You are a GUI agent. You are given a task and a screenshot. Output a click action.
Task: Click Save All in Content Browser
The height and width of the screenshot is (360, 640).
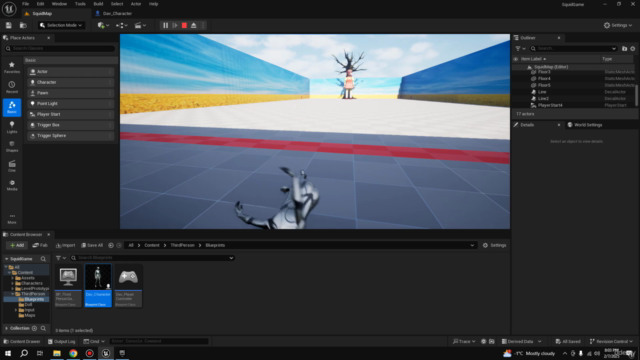(x=92, y=245)
